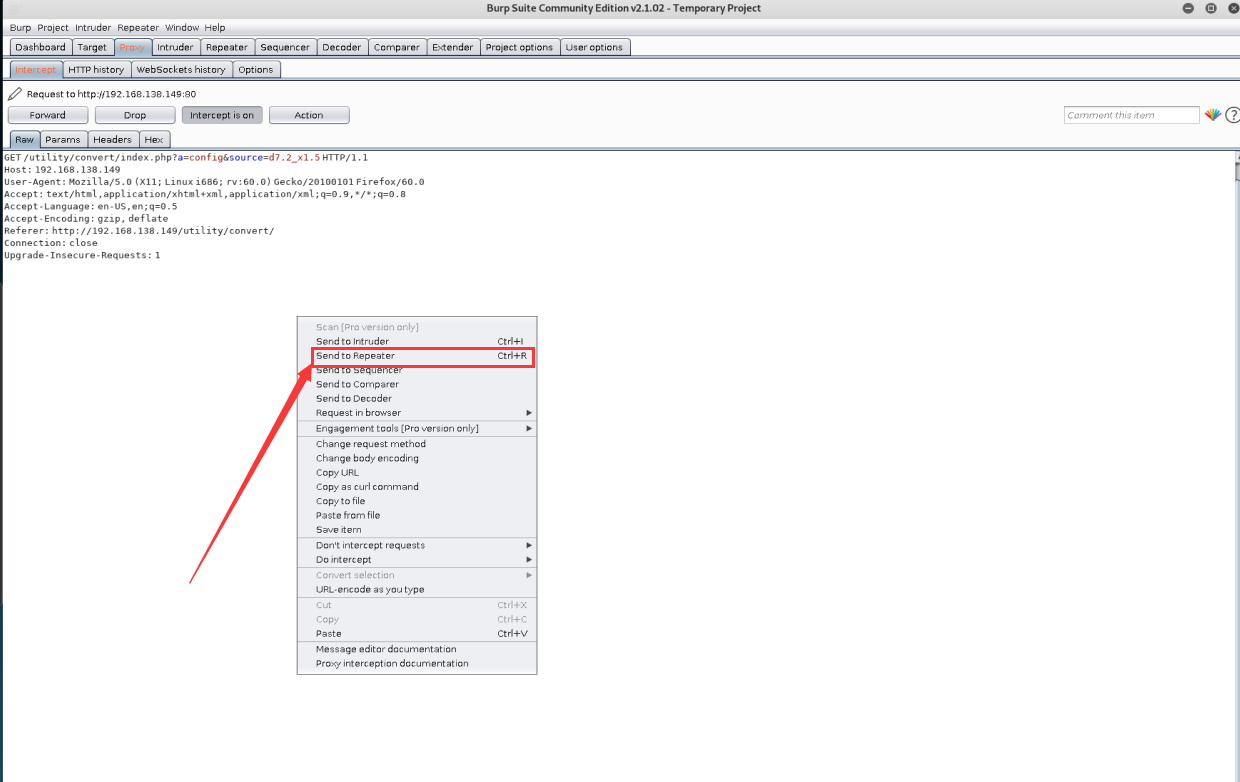Image resolution: width=1240 pixels, height=782 pixels.
Task: Open the HTTP history sub-tab
Action: 96,70
